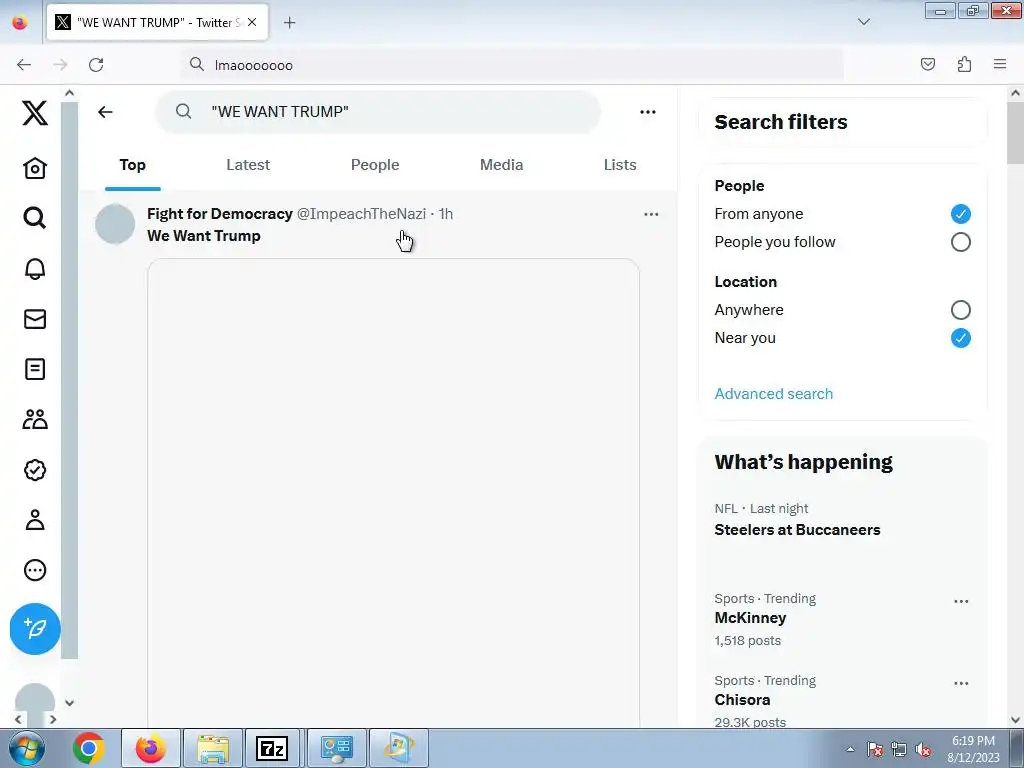This screenshot has height=768, width=1024.
Task: Open Messages envelope icon
Action: (35, 319)
